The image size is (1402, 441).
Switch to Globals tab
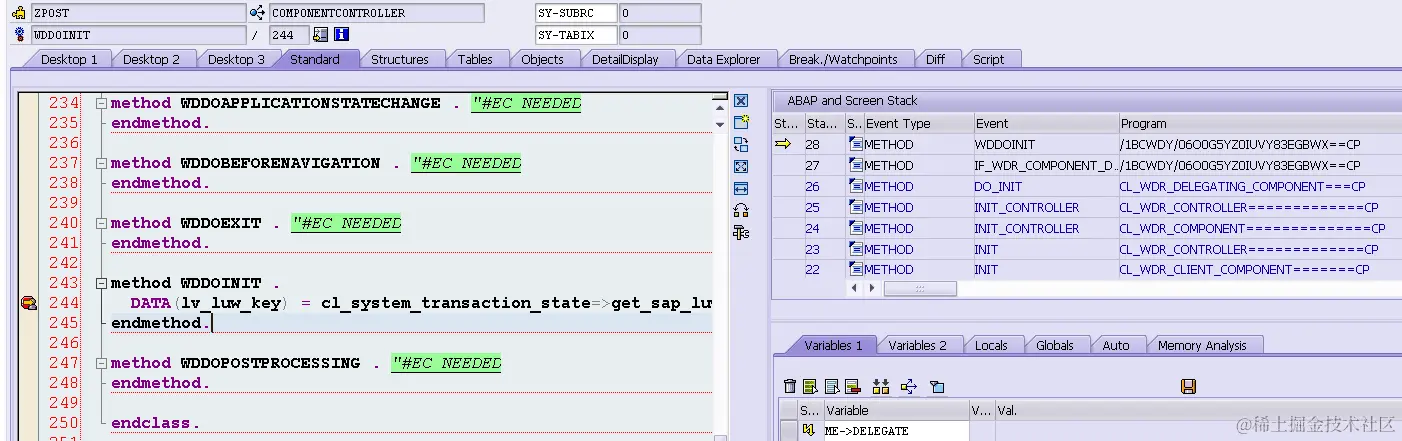coord(1055,345)
